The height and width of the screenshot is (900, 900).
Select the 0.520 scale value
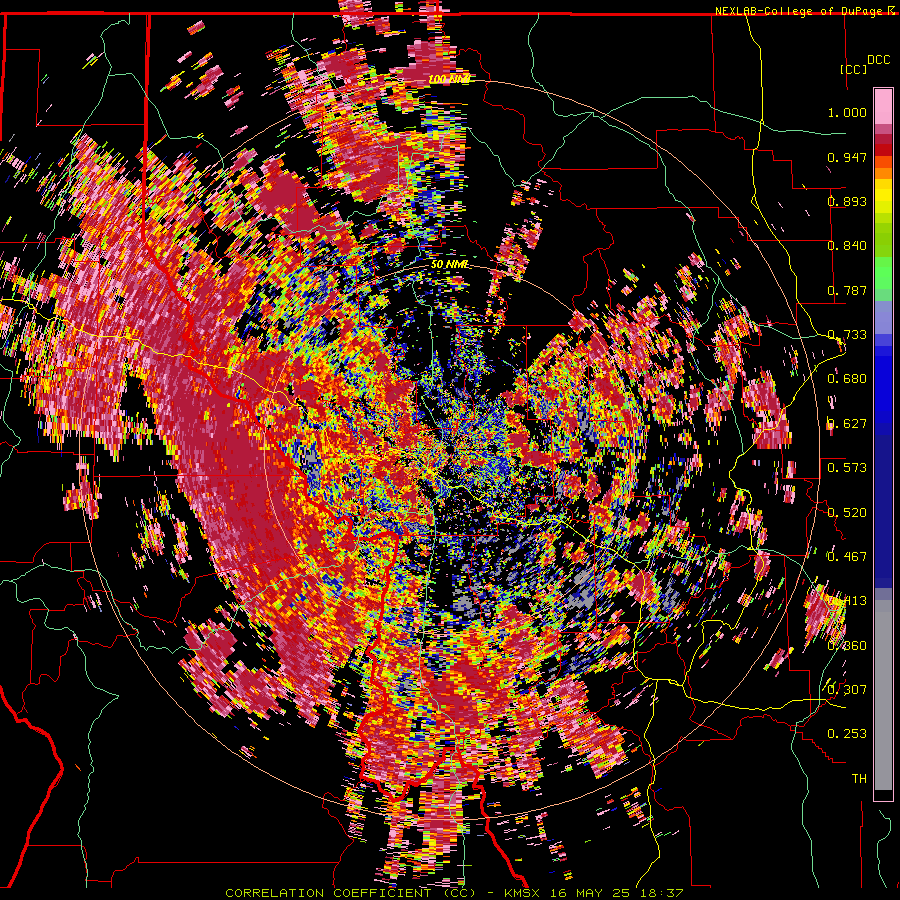pyautogui.click(x=847, y=513)
